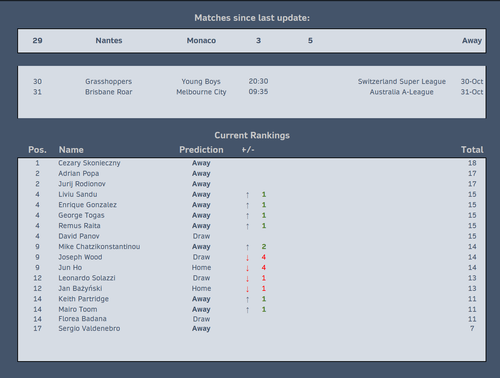Click the '30-Oct' date
The width and height of the screenshot is (500, 378).
(472, 81)
